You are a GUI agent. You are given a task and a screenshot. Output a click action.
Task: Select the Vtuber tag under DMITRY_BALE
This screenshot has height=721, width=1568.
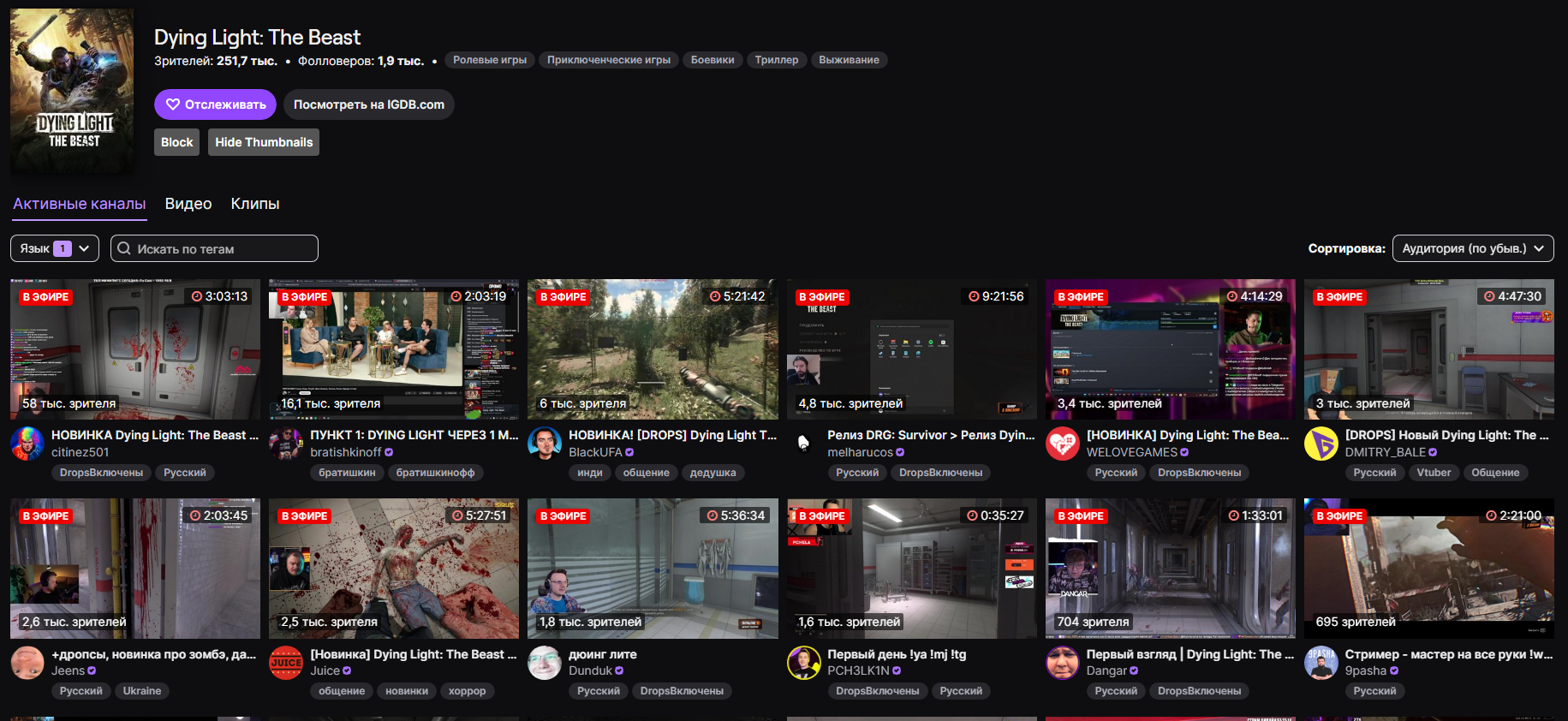pos(1434,473)
